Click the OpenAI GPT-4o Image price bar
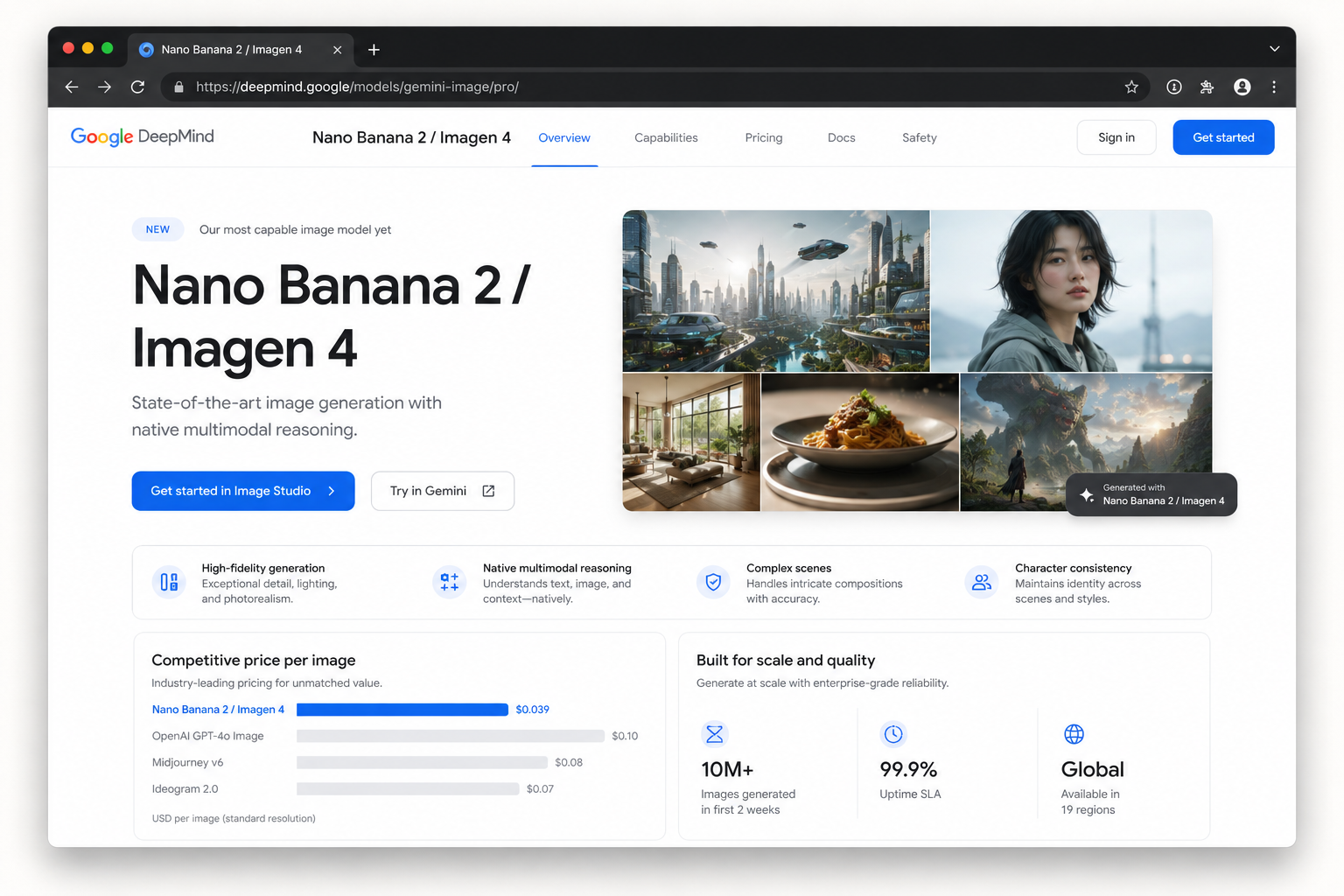The image size is (1344, 896). [x=451, y=736]
